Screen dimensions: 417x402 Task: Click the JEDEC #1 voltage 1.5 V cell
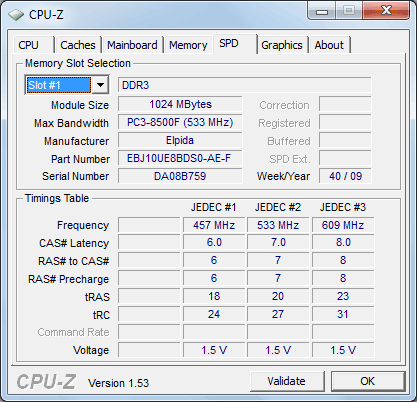click(214, 350)
